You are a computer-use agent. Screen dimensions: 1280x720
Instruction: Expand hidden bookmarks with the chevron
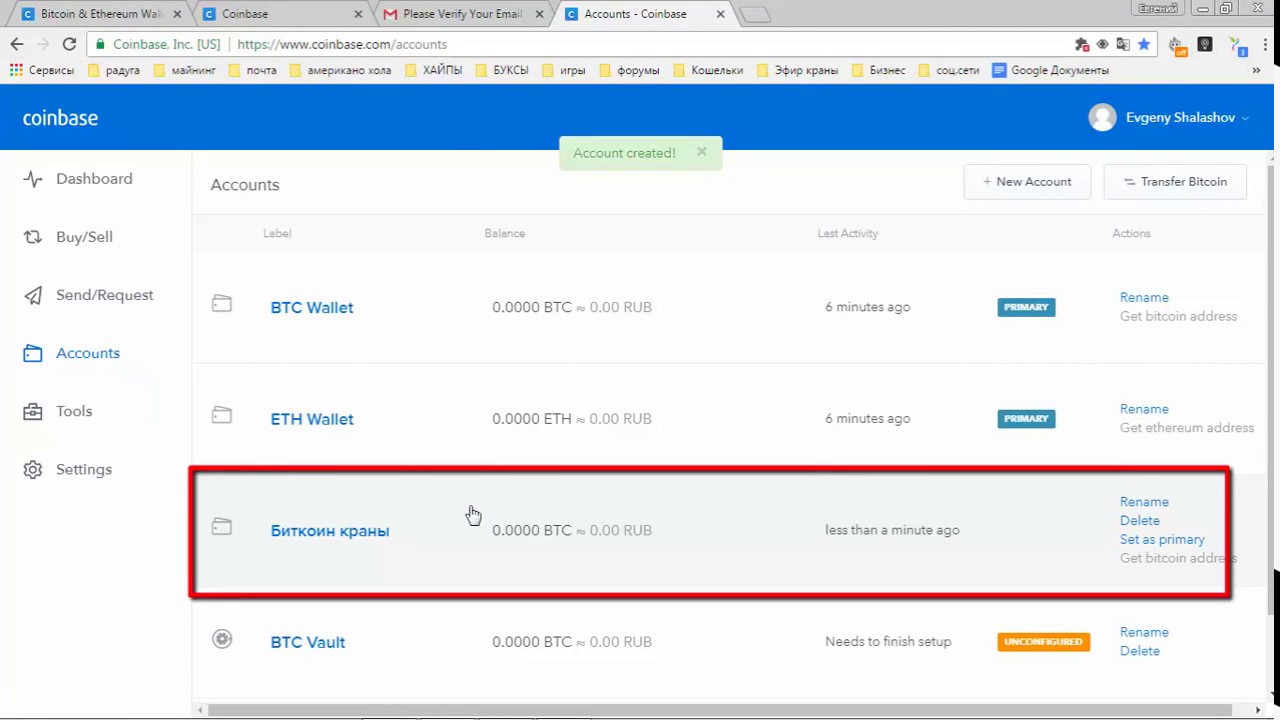click(x=1256, y=70)
